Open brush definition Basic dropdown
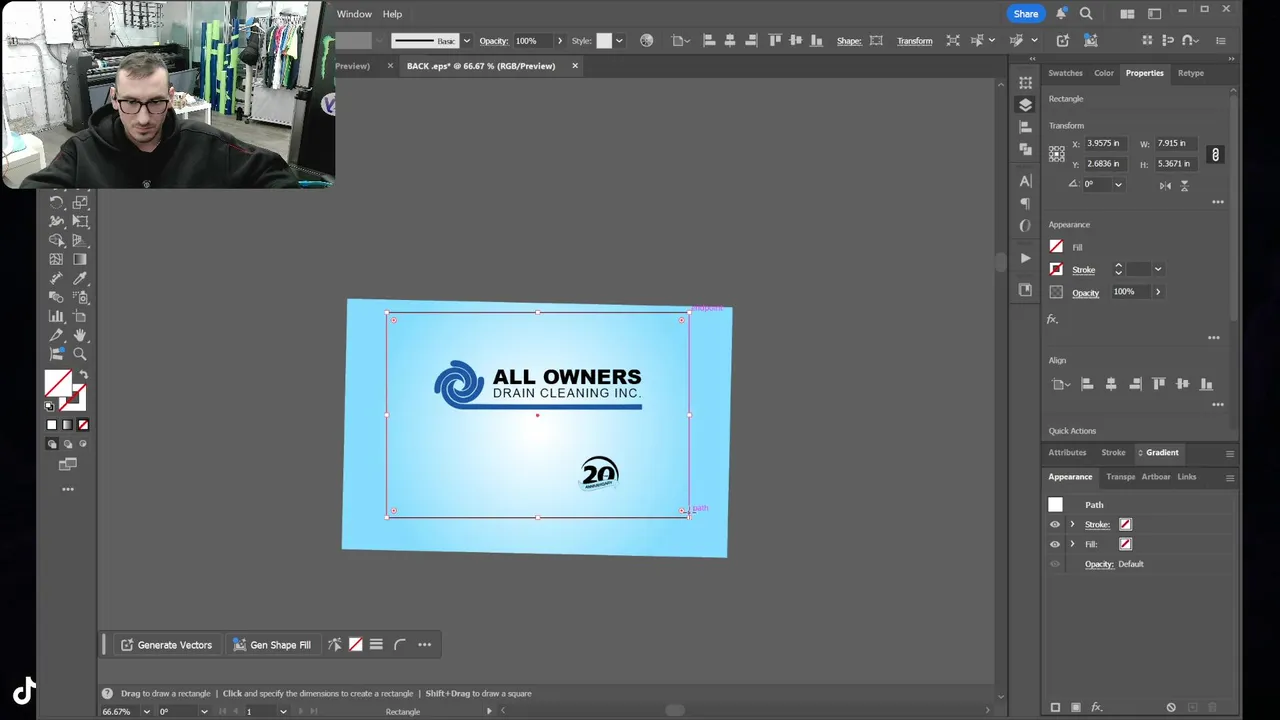 pos(466,41)
